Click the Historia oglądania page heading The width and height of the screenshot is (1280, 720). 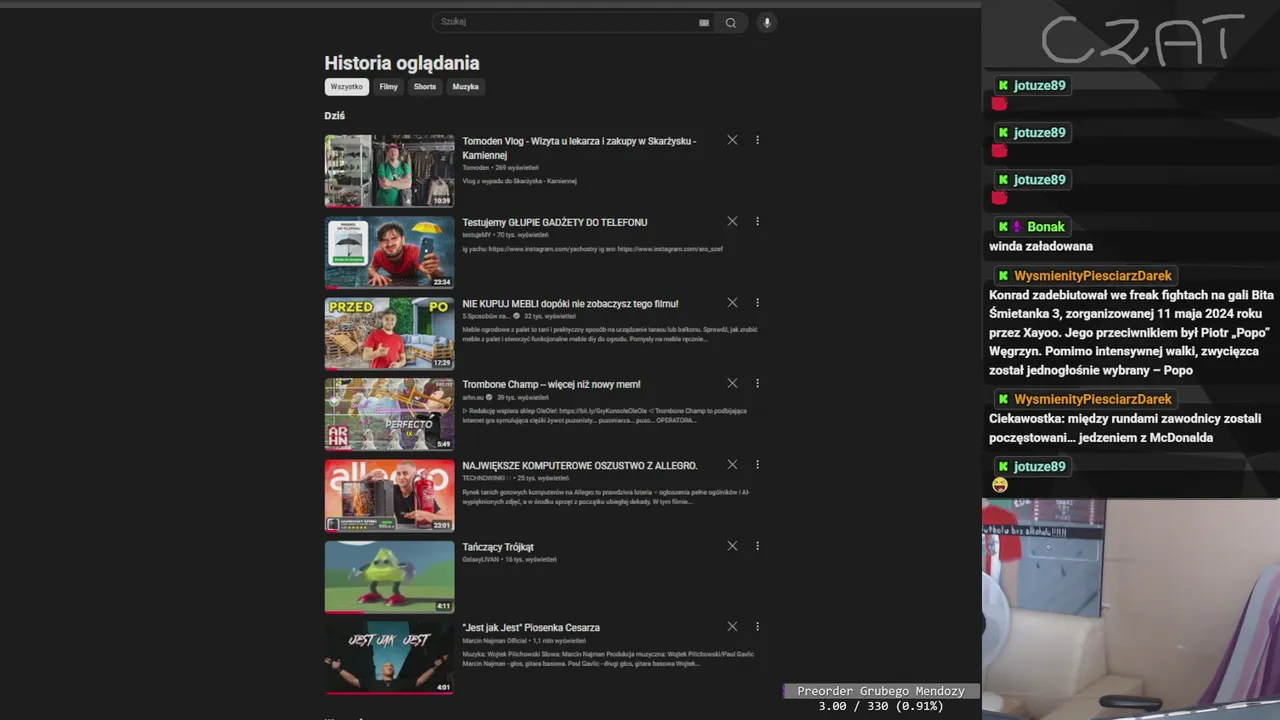[402, 63]
